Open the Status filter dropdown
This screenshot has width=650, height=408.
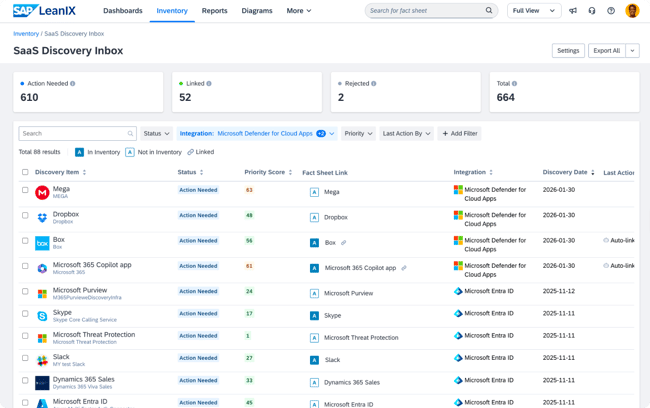tap(156, 134)
